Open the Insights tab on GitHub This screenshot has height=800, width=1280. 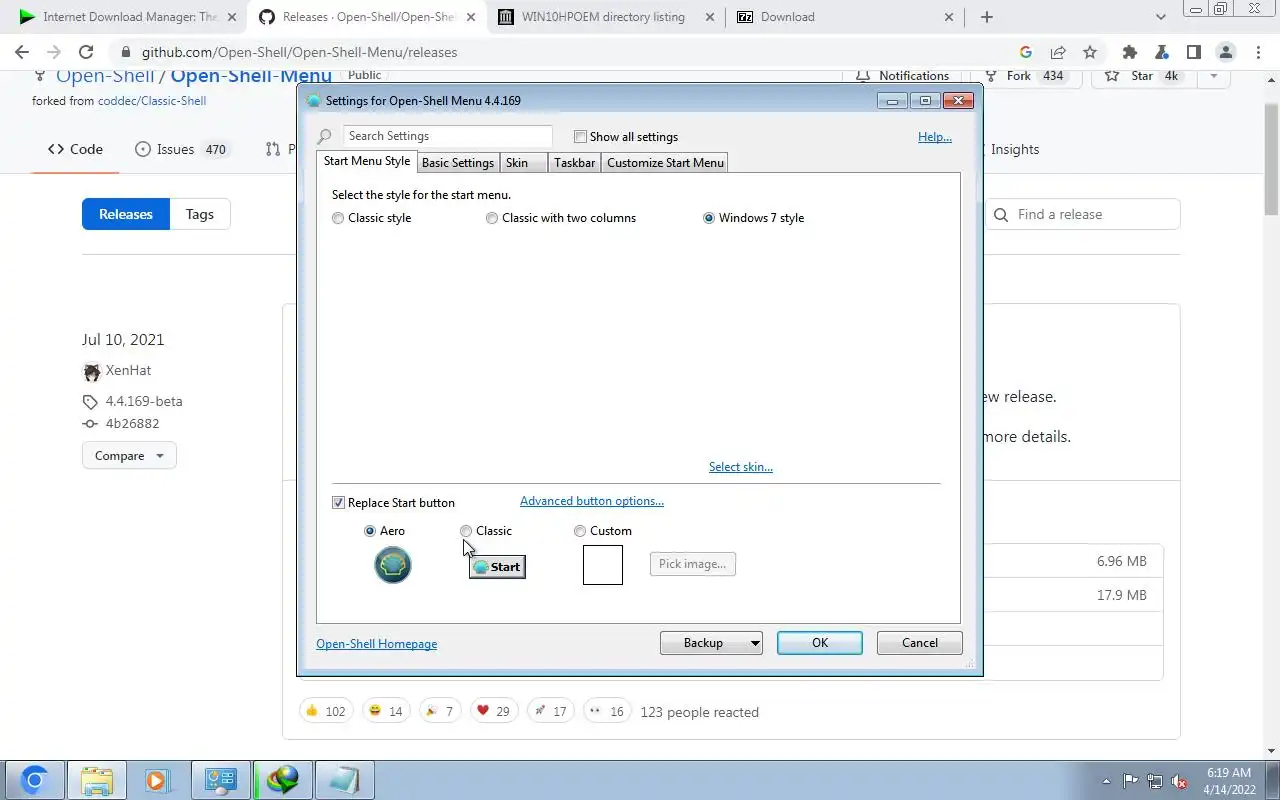click(x=1014, y=149)
